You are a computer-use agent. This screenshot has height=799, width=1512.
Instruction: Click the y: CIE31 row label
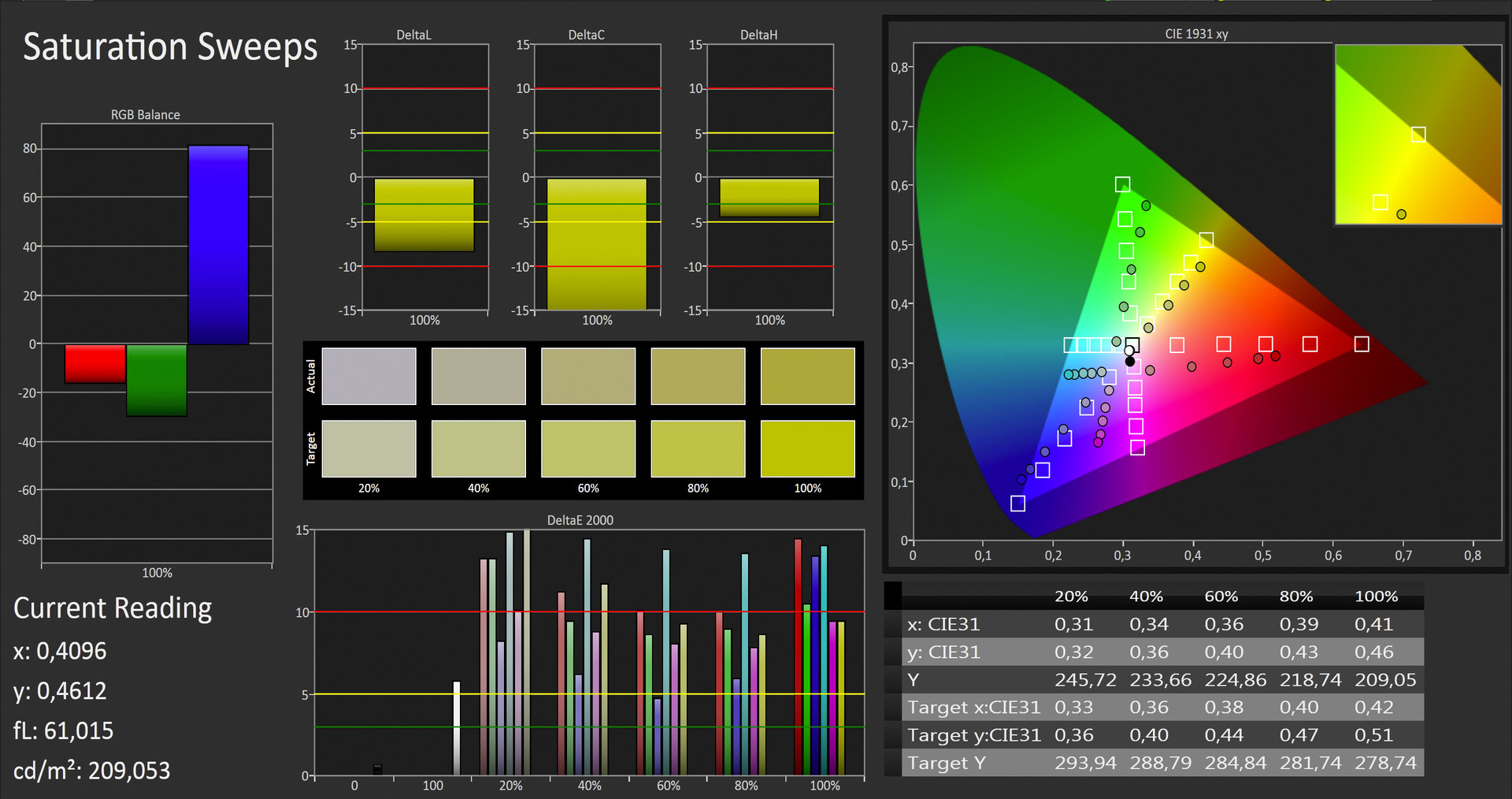943,652
